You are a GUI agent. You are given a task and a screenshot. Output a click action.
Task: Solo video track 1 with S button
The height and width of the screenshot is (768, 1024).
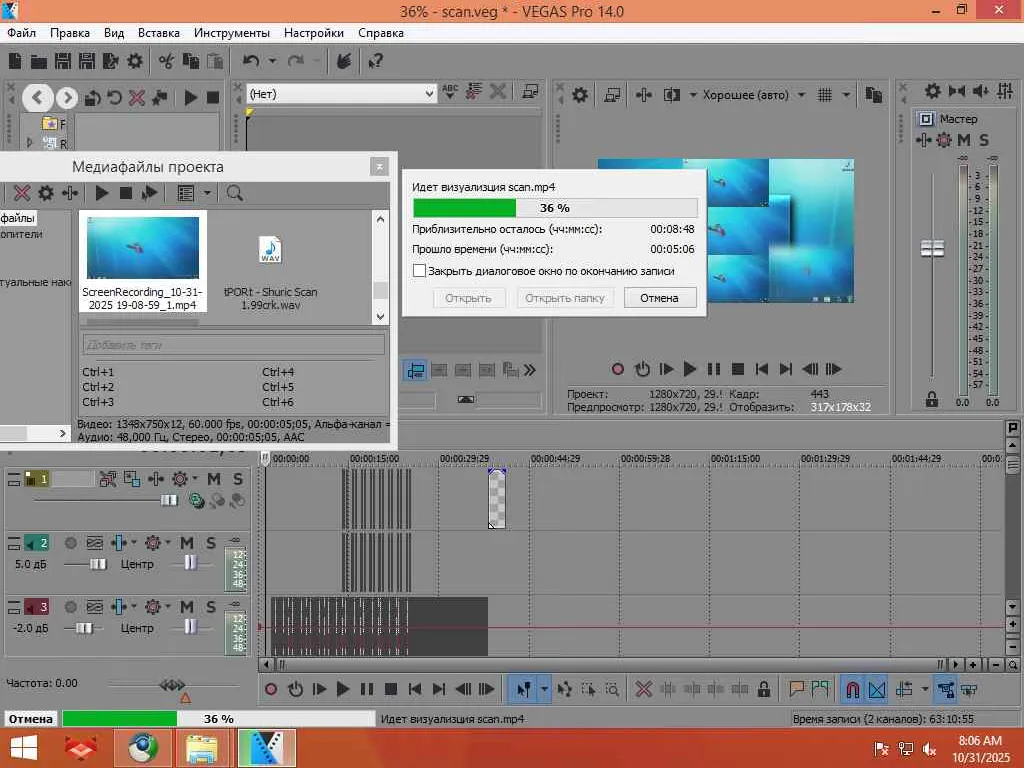238,479
